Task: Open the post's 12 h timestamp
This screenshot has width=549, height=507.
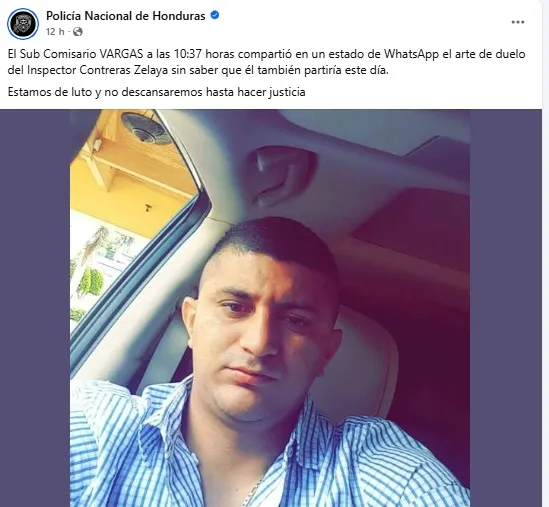Action: click(x=55, y=32)
